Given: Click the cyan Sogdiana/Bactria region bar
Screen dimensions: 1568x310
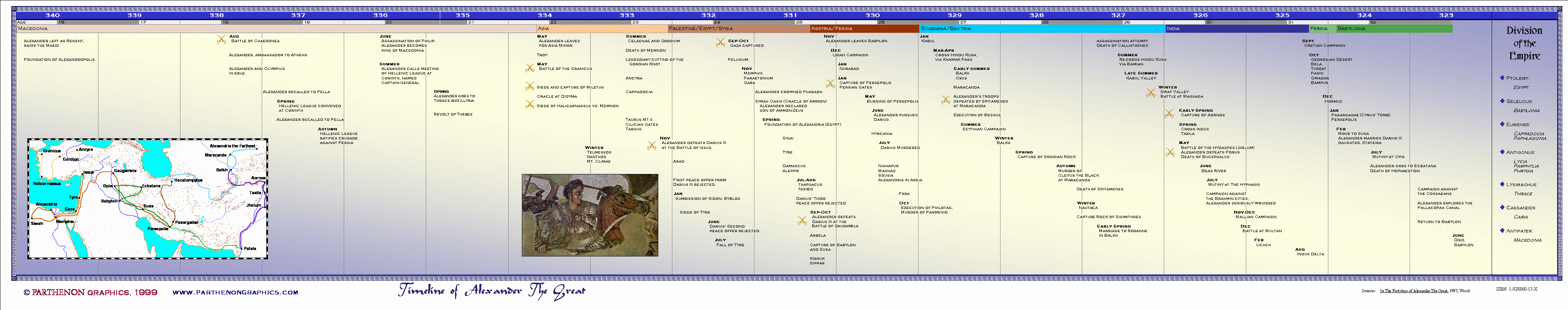Looking at the screenshot, I should 1041,28.
